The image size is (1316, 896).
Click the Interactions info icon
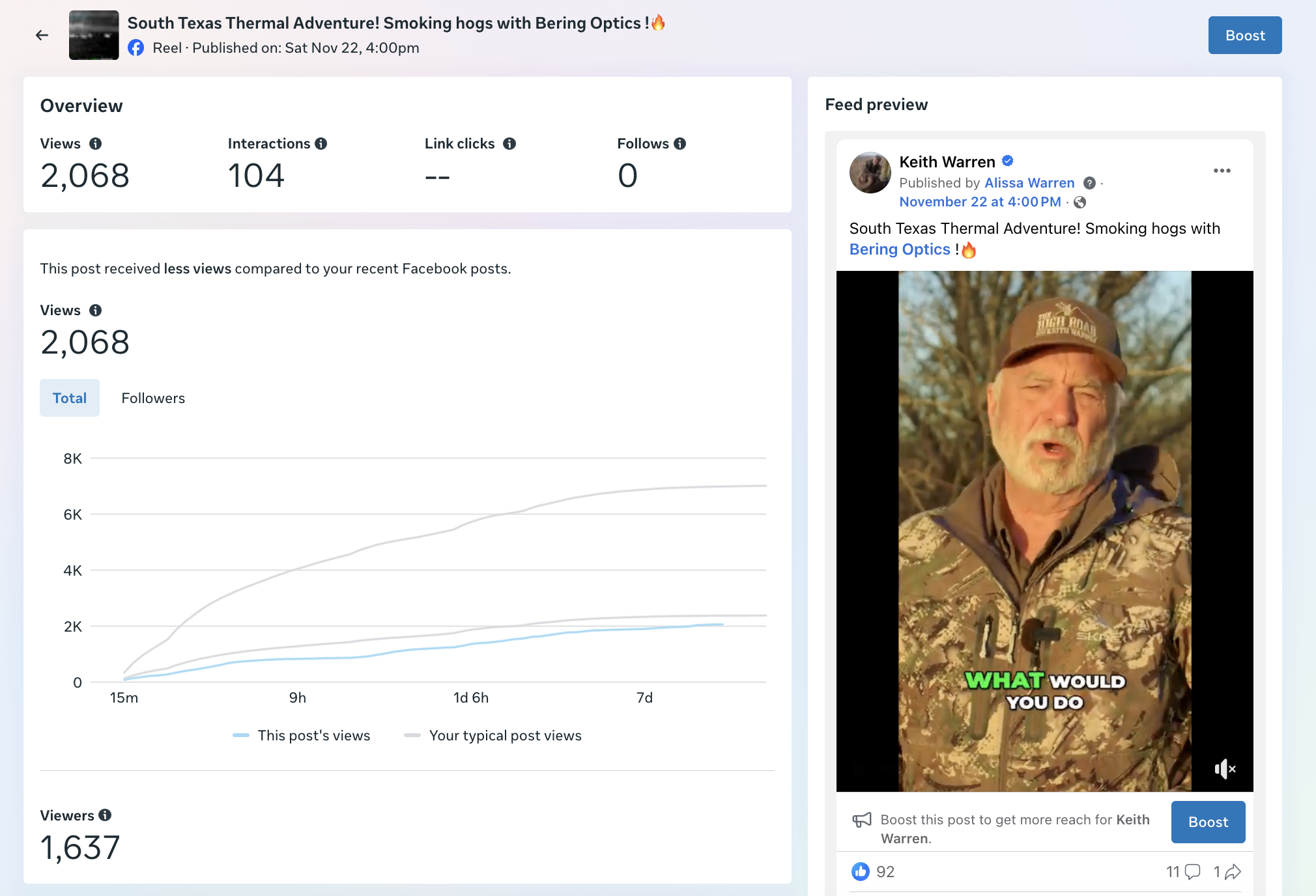pyautogui.click(x=321, y=144)
